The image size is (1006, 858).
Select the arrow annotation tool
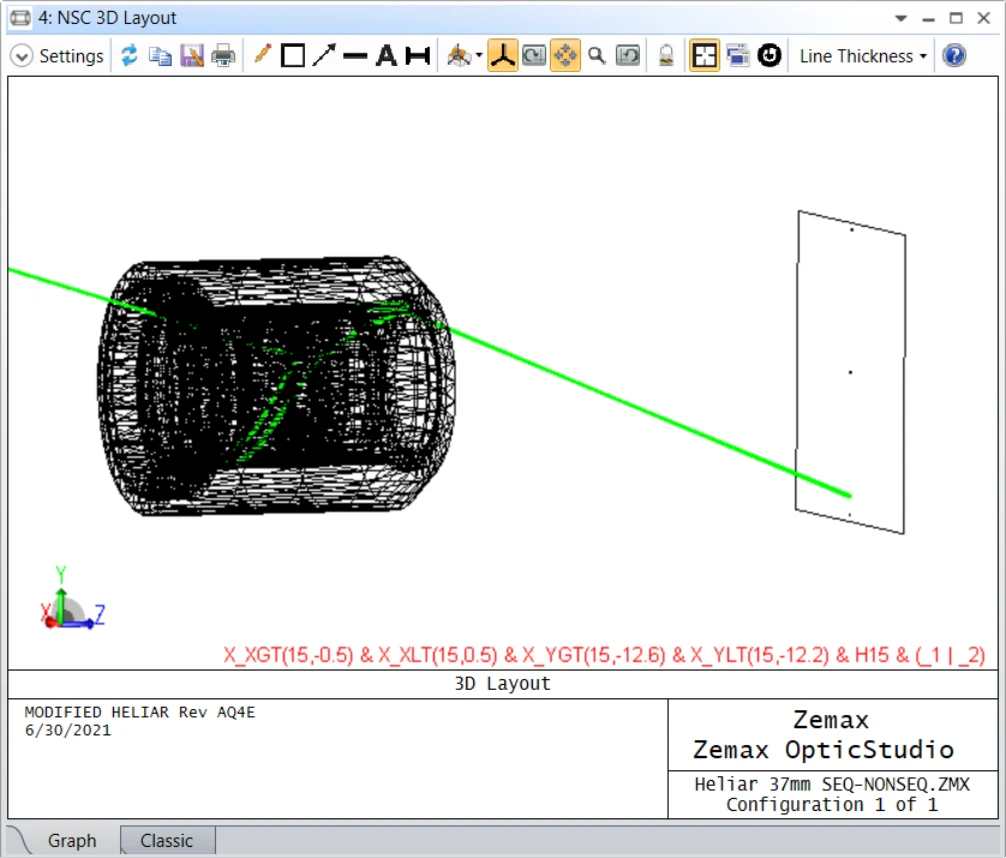pyautogui.click(x=324, y=56)
